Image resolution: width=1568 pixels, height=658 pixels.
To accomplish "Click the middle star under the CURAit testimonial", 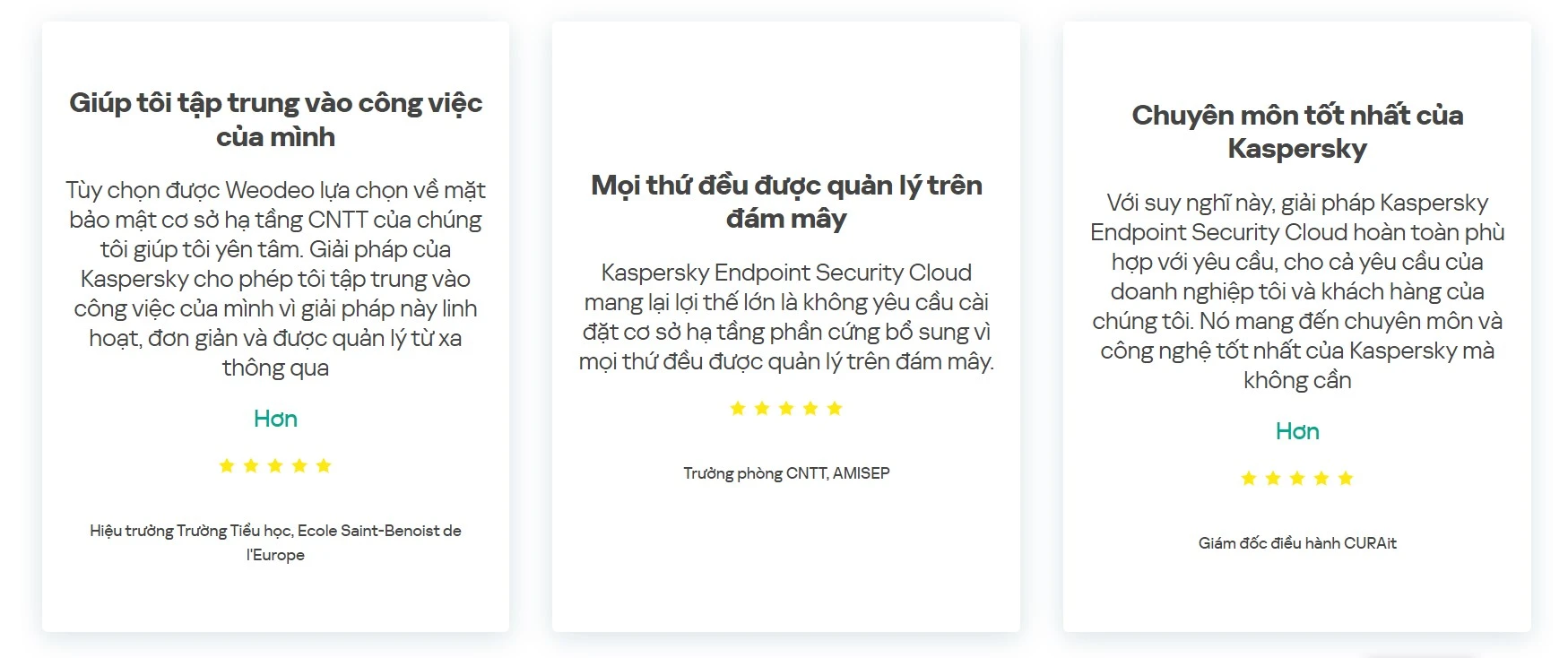I will 1295,478.
